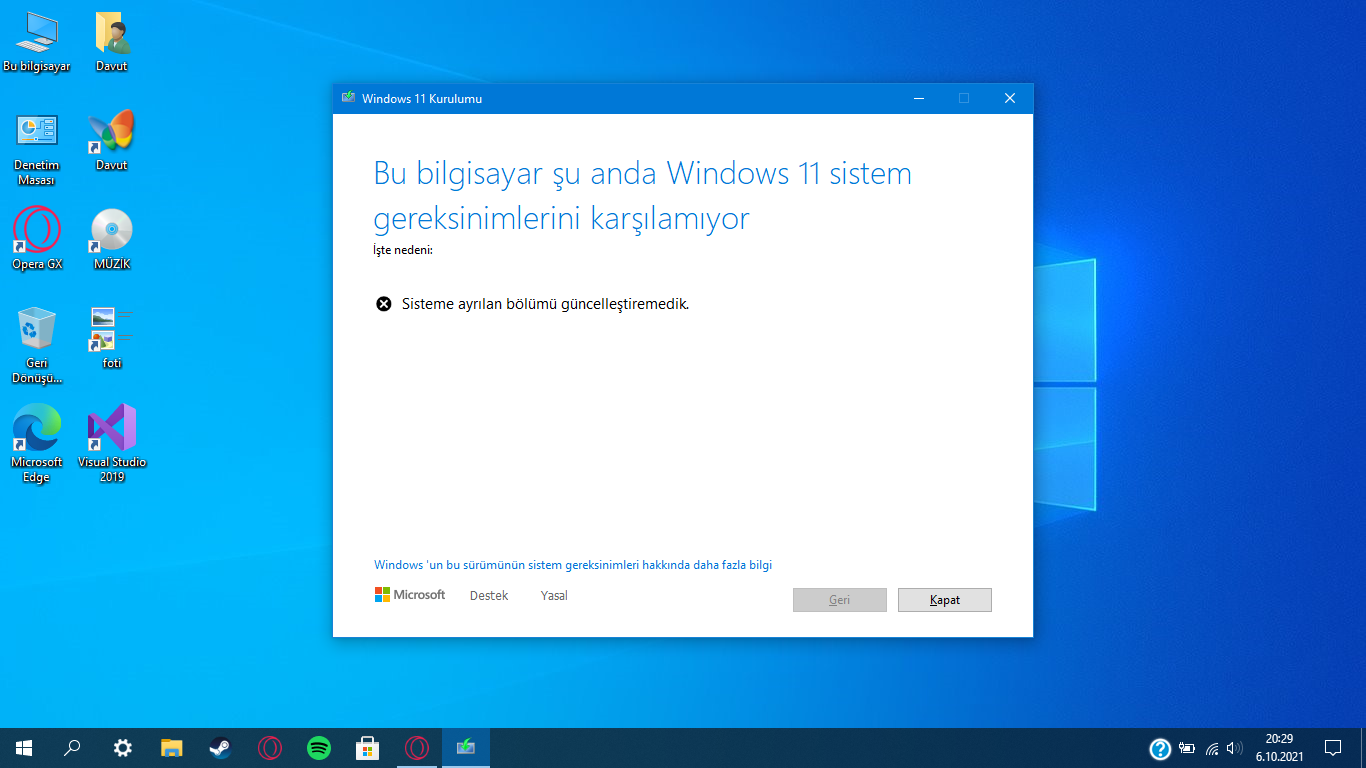Screen dimensions: 1366x768
Task: Open Opera GX right of Microsoft Store
Action: point(417,748)
